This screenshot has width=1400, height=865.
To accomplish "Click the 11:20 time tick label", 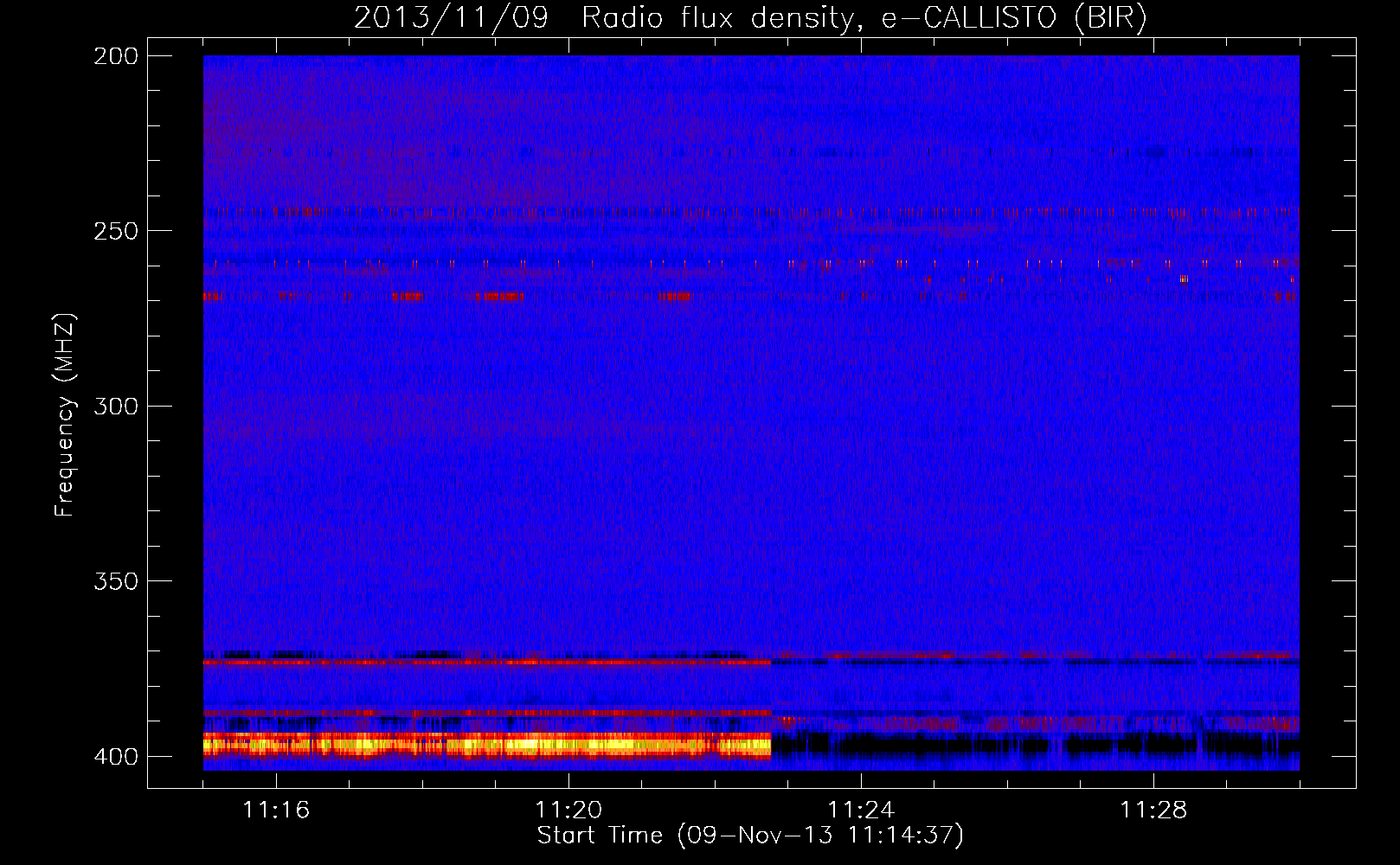I will (x=568, y=810).
